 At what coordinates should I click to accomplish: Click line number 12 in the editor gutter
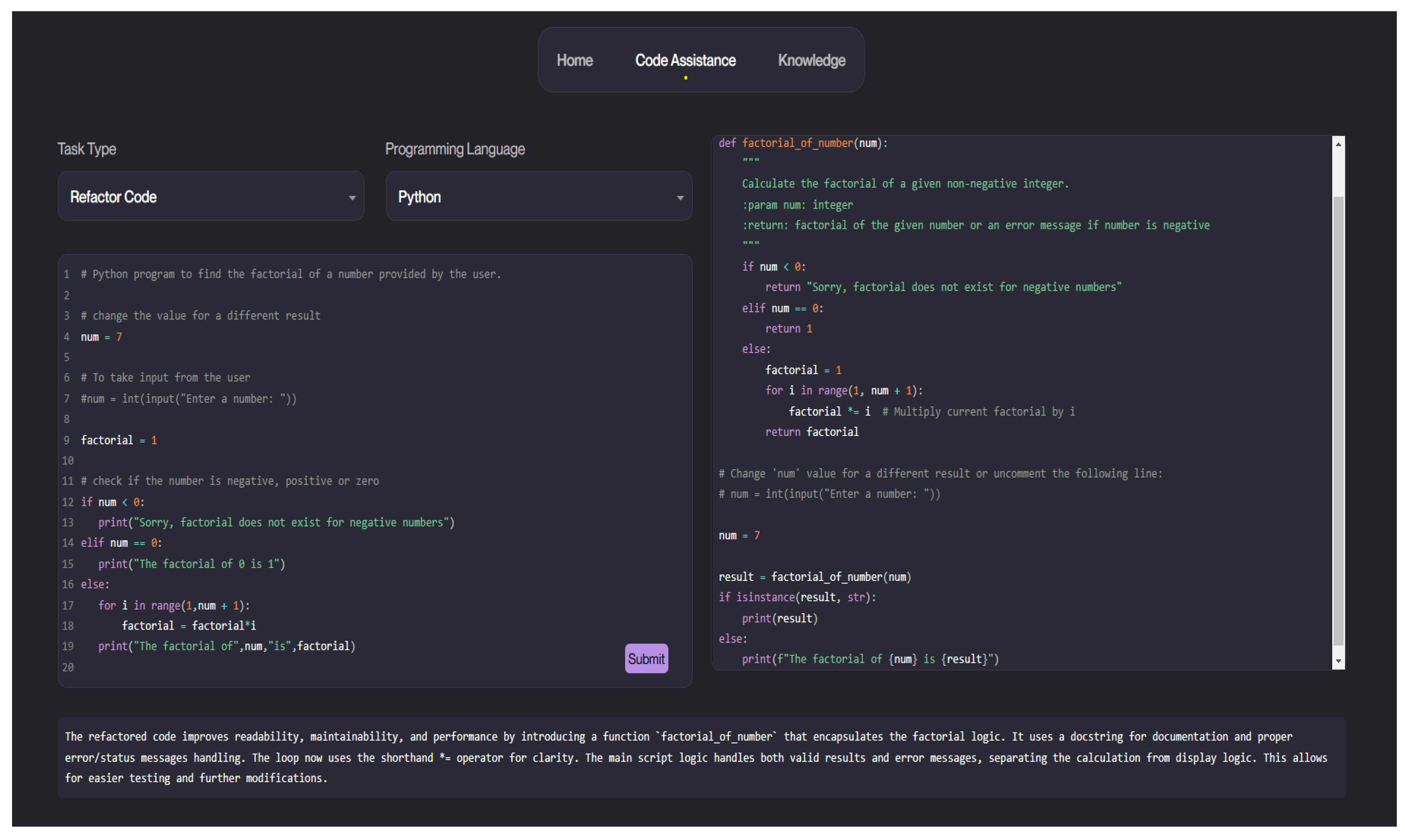click(x=67, y=502)
